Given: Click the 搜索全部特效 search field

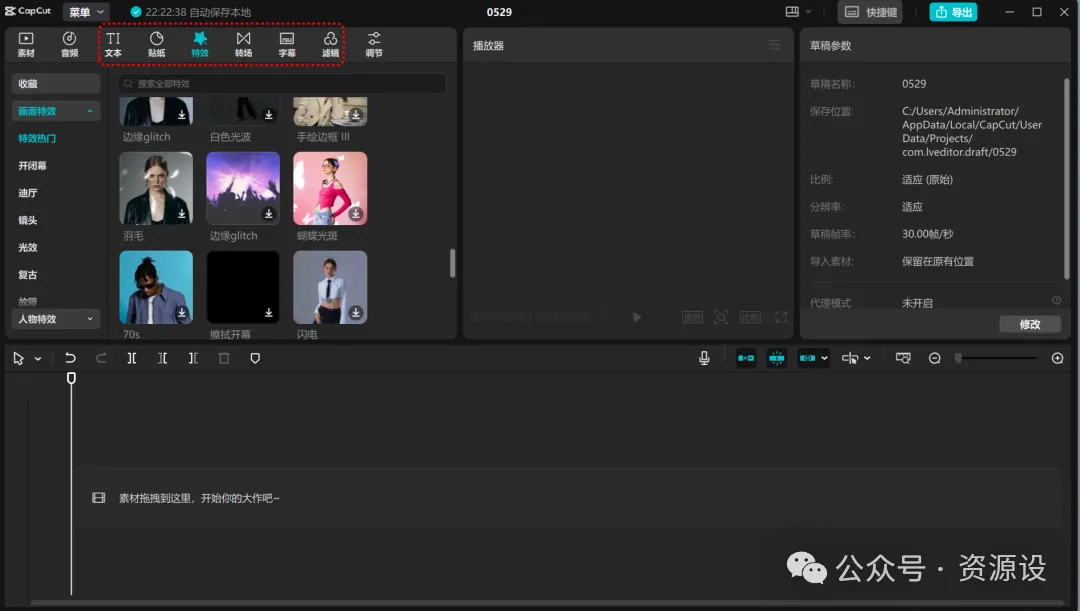Looking at the screenshot, I should [282, 83].
